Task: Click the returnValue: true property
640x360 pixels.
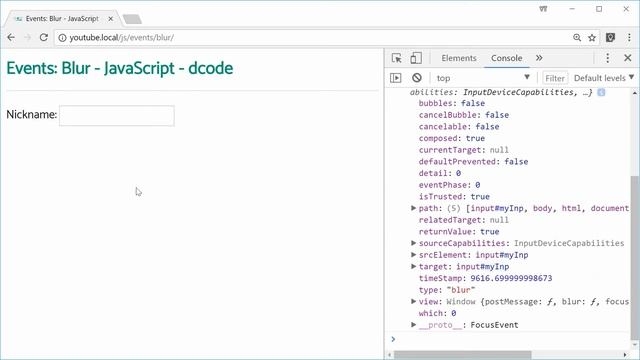Action: 459,231
